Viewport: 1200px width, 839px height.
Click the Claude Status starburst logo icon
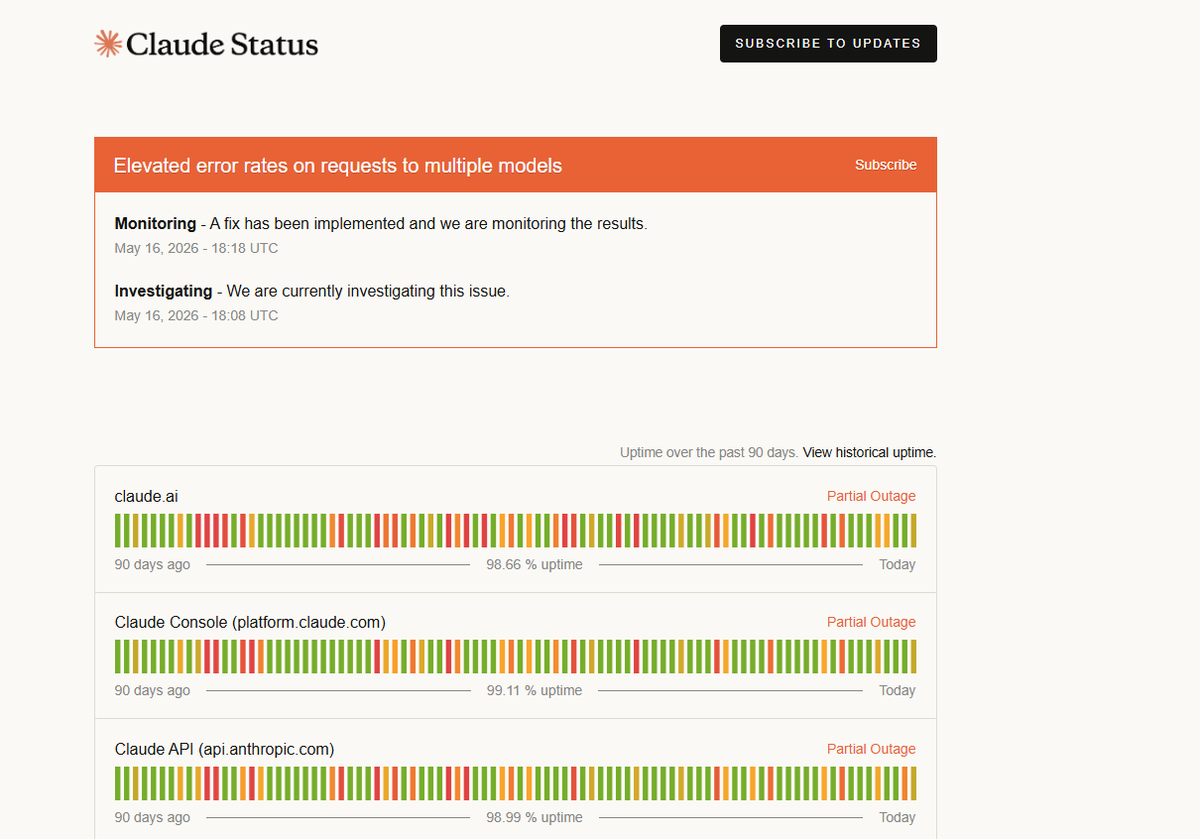108,43
